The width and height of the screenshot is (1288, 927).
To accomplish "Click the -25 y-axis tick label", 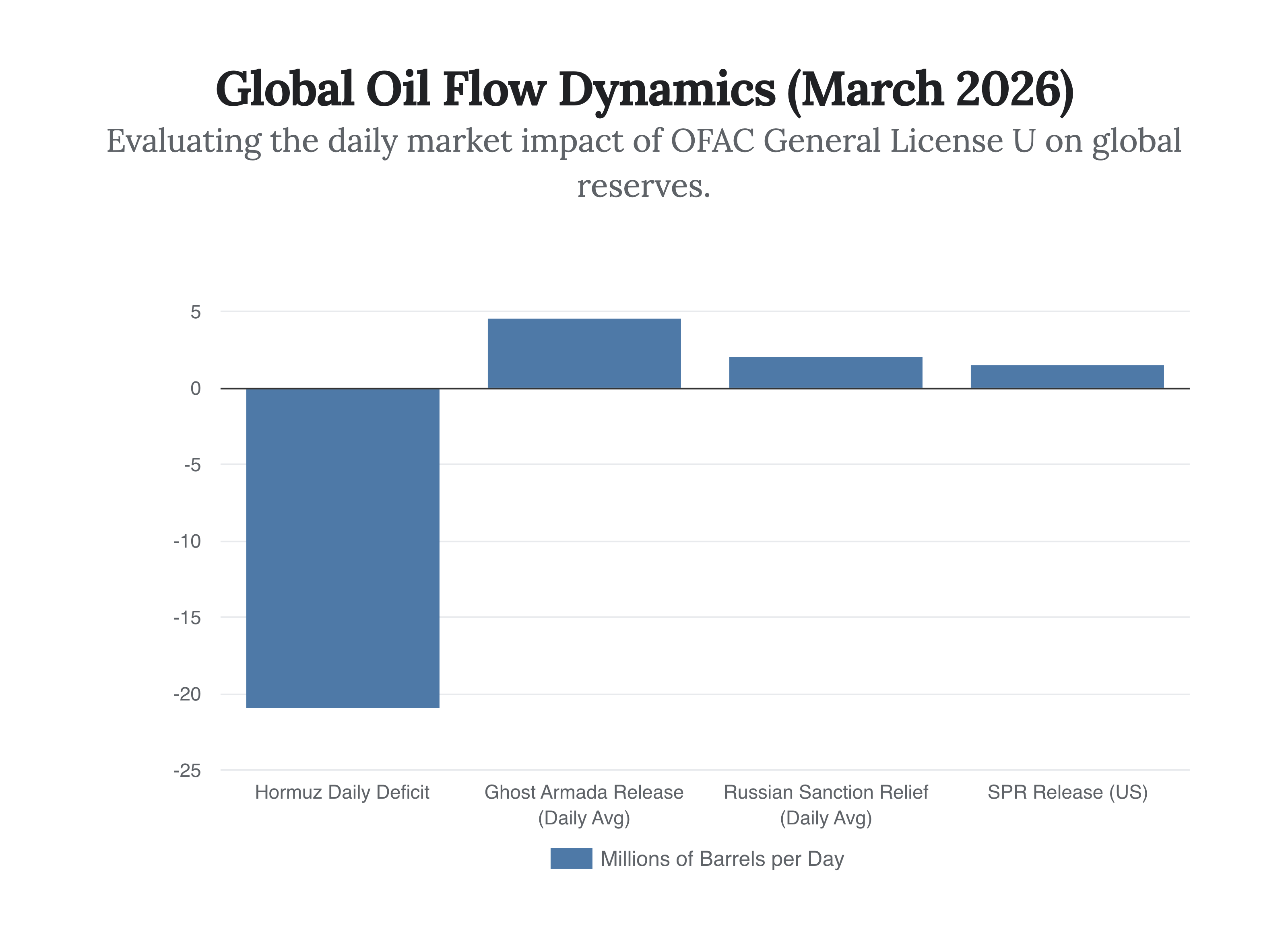I will point(188,771).
